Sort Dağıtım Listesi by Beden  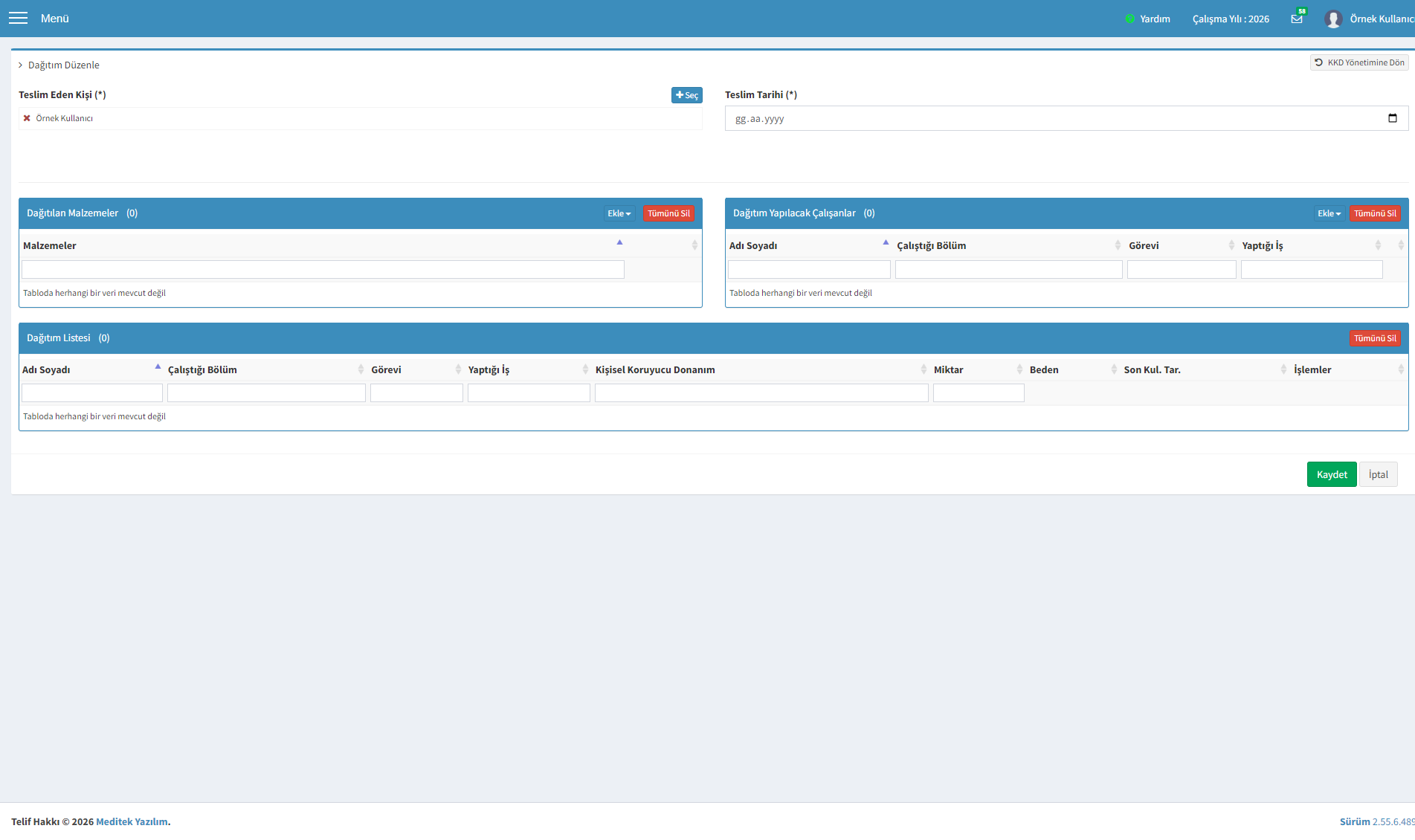coord(1074,369)
